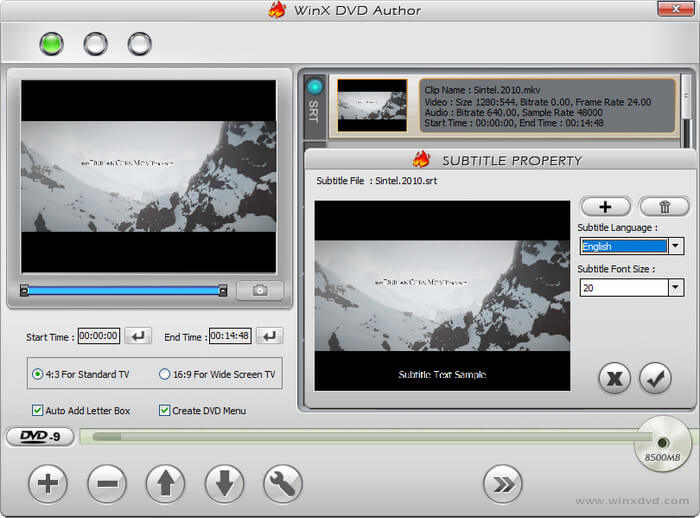
Task: Remove the selected clip with the minus button
Action: point(107,484)
